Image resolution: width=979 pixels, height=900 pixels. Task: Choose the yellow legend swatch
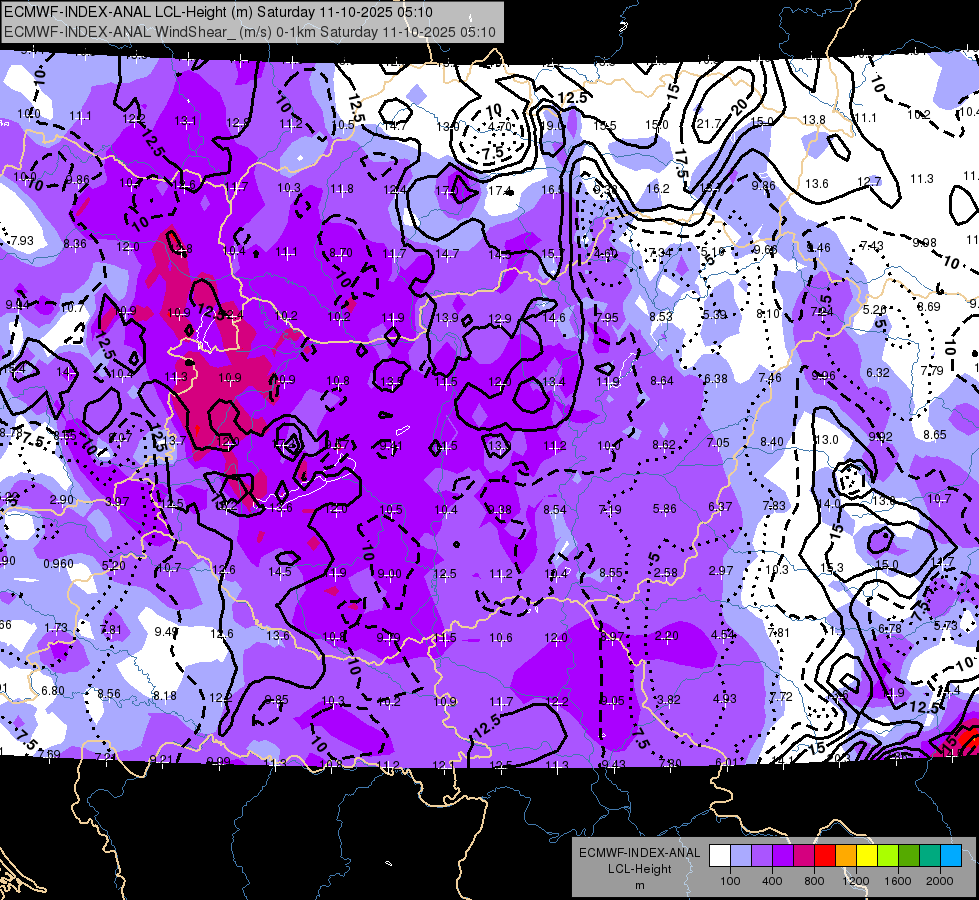867,855
